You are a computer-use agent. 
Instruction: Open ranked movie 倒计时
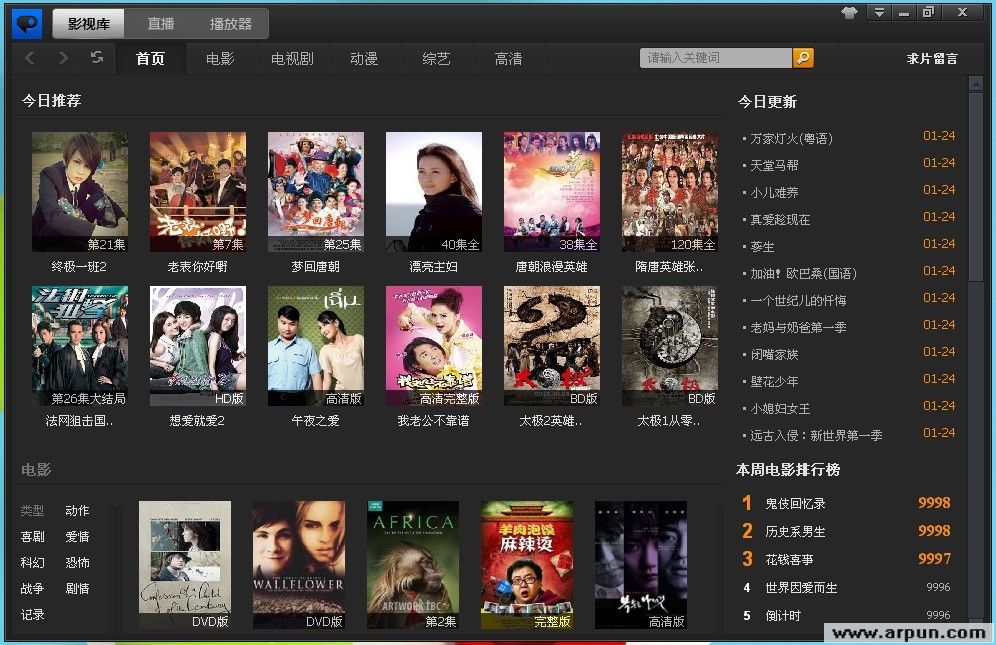coord(783,616)
